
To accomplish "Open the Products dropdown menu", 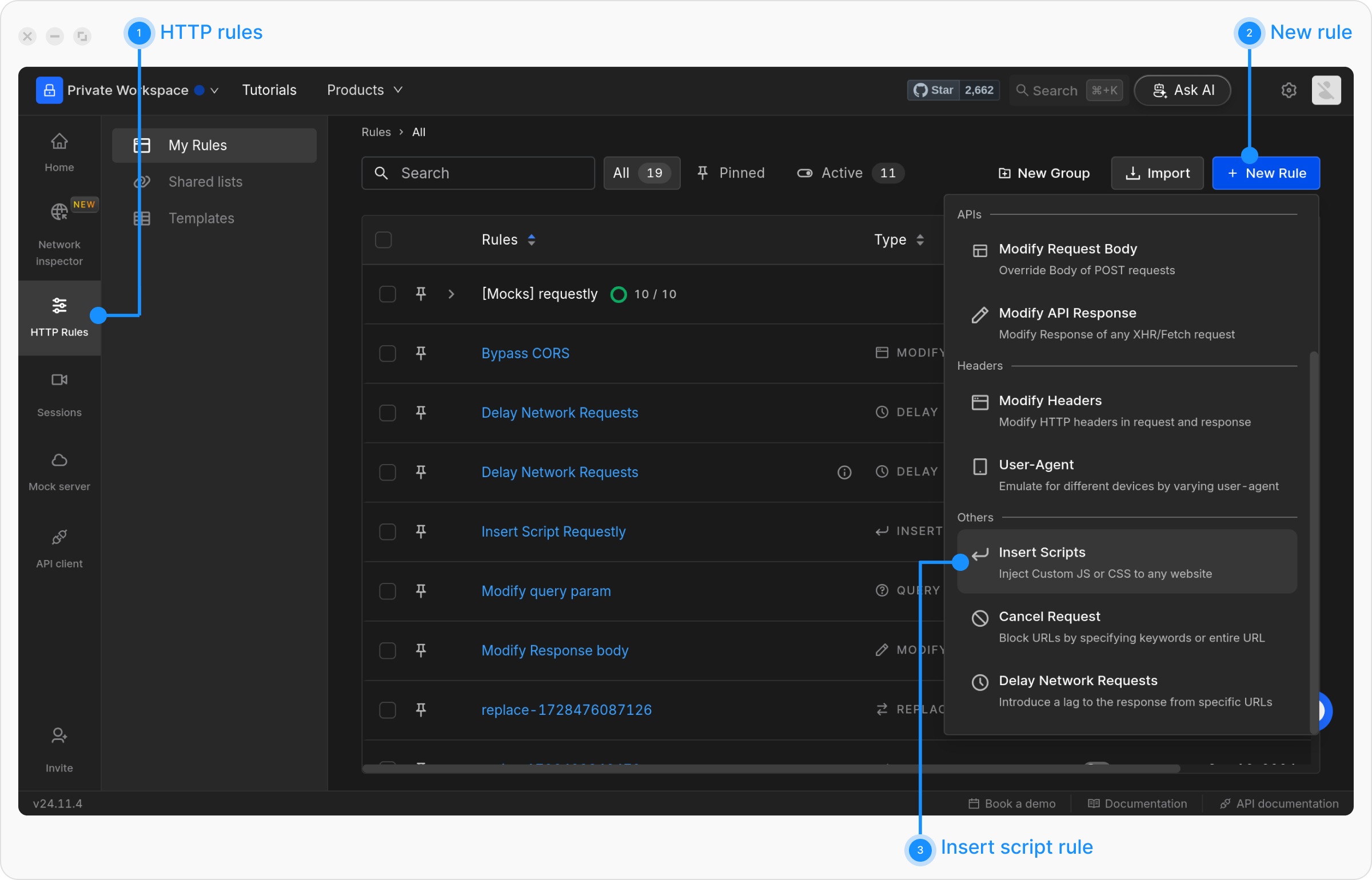I will coord(364,90).
